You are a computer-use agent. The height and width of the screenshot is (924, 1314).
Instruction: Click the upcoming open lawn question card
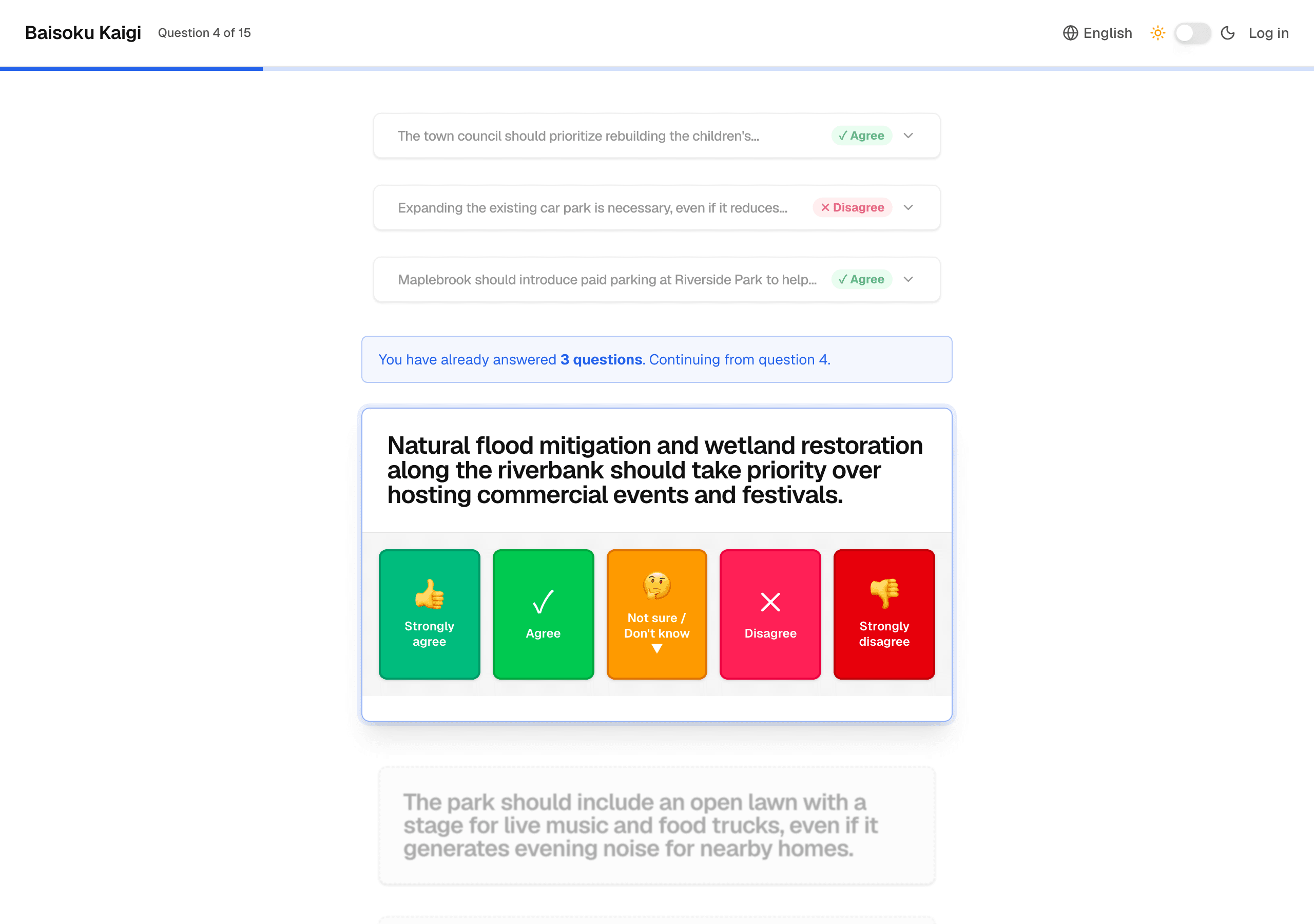[x=656, y=825]
